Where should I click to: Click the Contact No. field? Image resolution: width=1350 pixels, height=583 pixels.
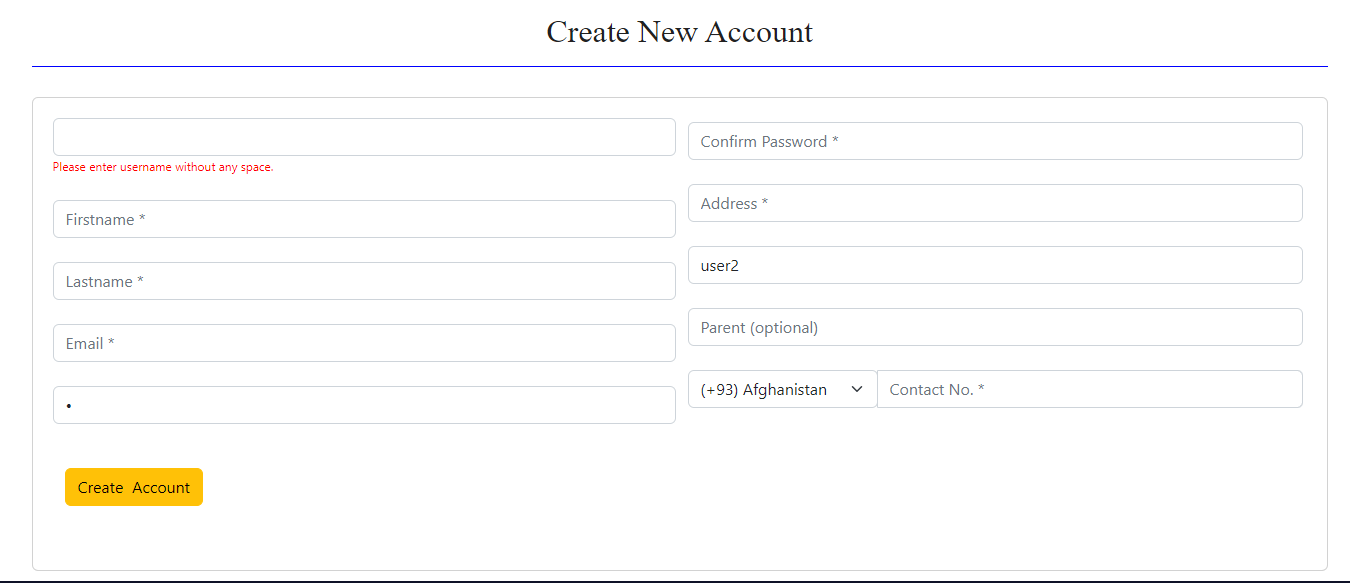(x=1089, y=389)
